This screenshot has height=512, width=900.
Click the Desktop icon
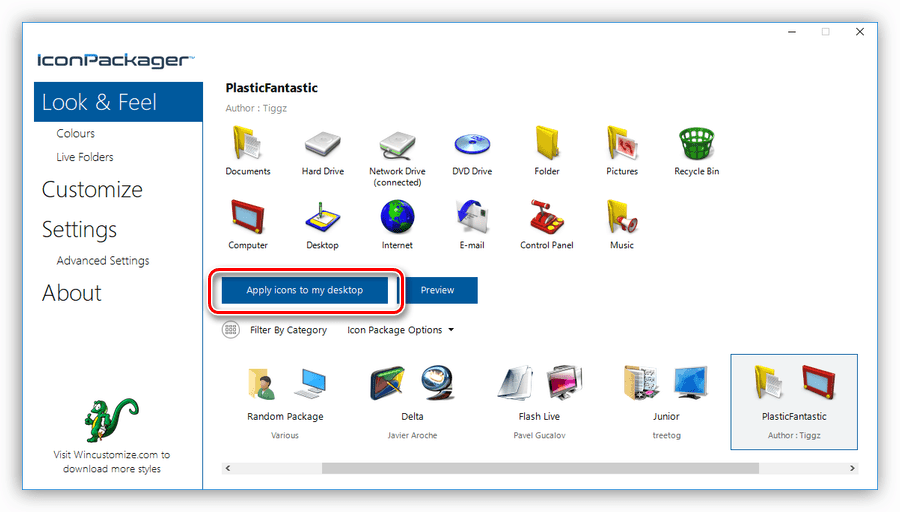click(322, 217)
